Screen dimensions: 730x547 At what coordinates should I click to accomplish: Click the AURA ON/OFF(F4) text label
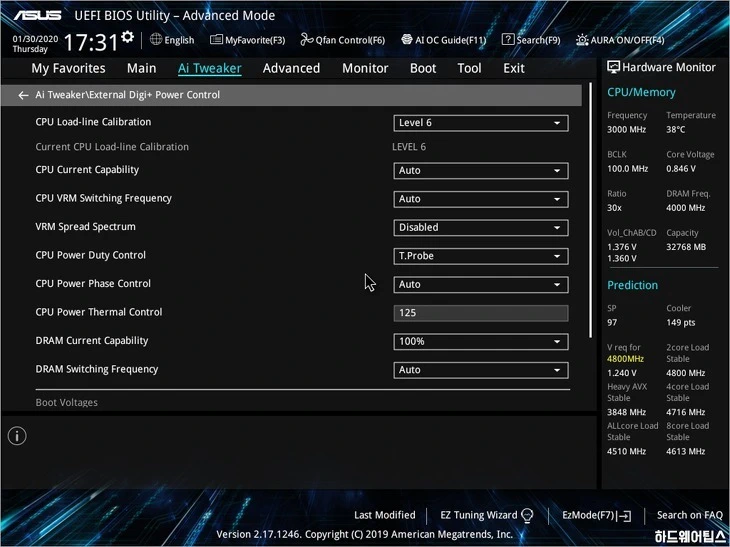pos(628,40)
